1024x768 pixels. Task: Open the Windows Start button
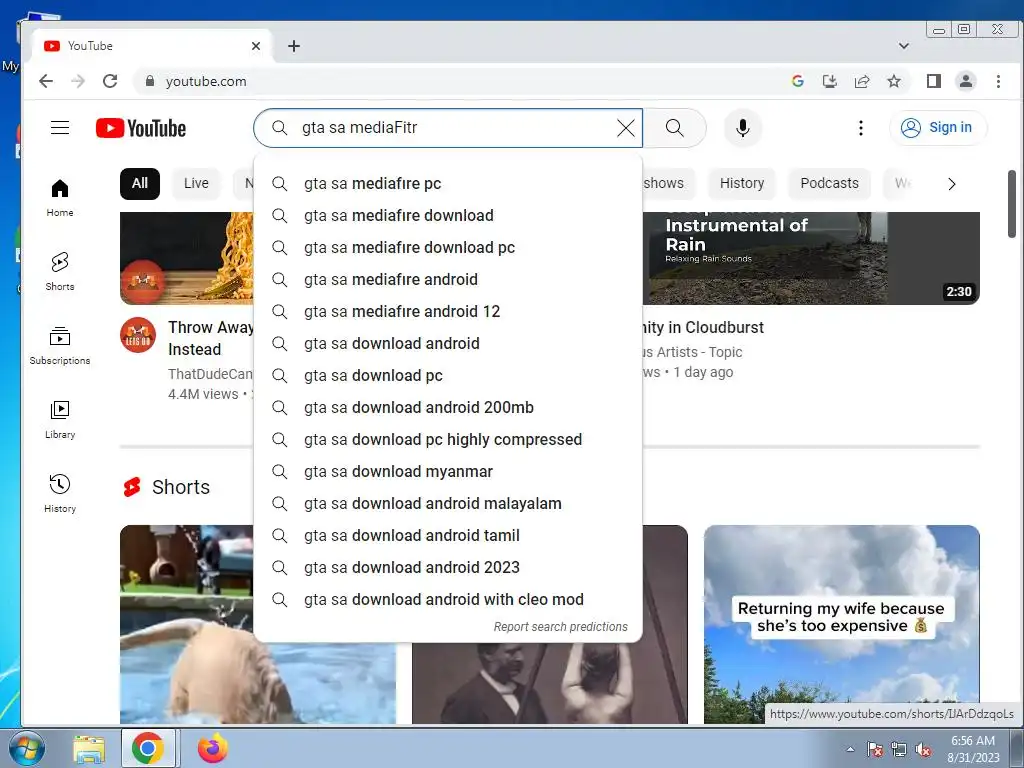(26, 748)
